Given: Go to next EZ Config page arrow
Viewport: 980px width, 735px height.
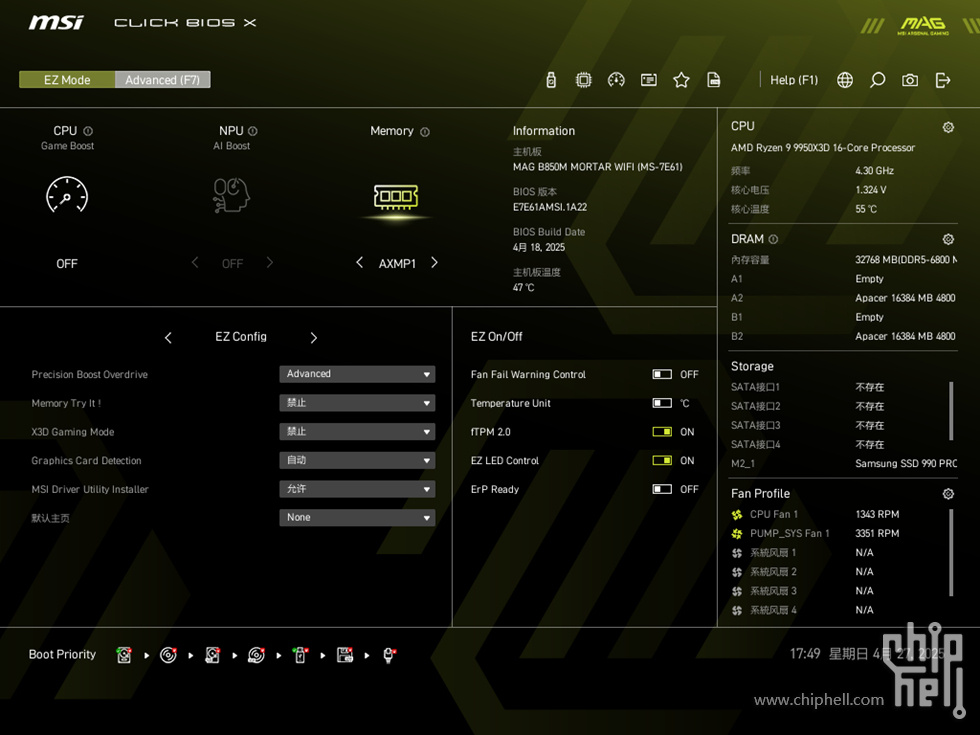Looking at the screenshot, I should 314,338.
